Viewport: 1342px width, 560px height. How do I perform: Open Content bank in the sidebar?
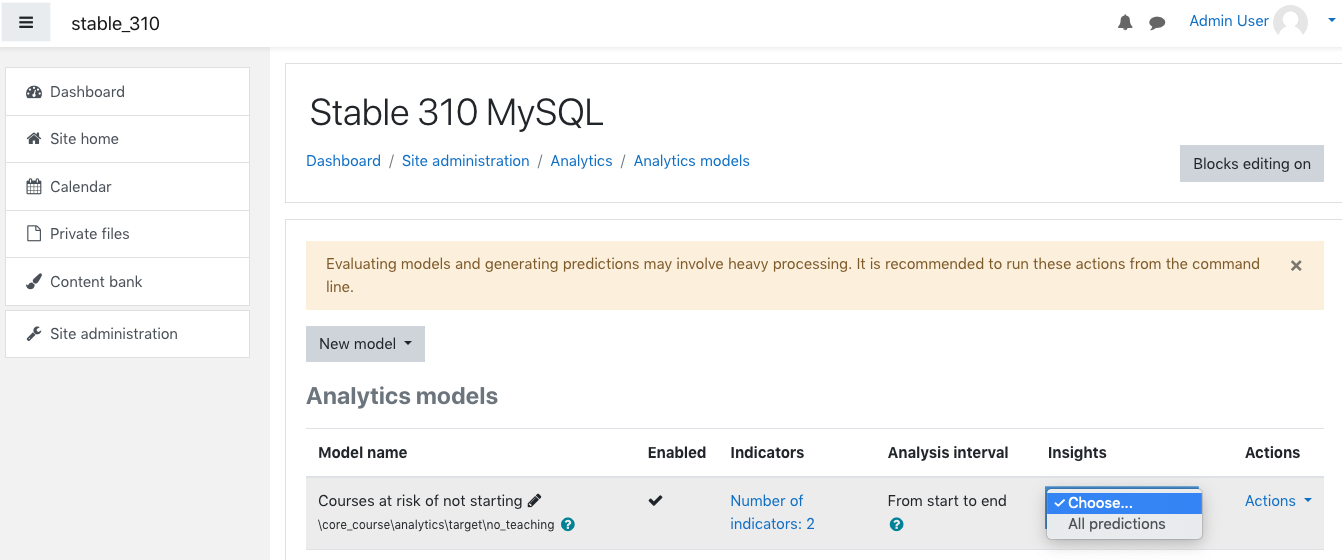click(x=127, y=282)
